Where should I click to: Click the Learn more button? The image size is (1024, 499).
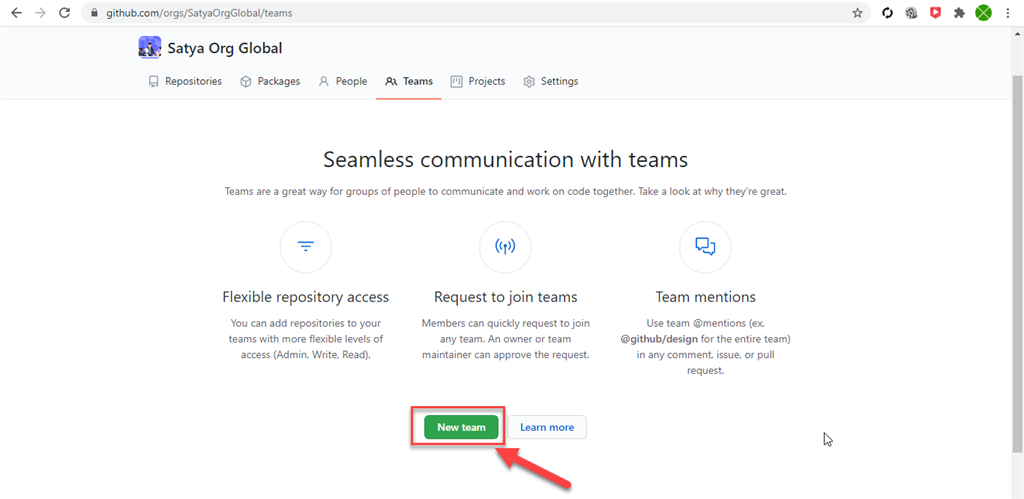(x=547, y=427)
